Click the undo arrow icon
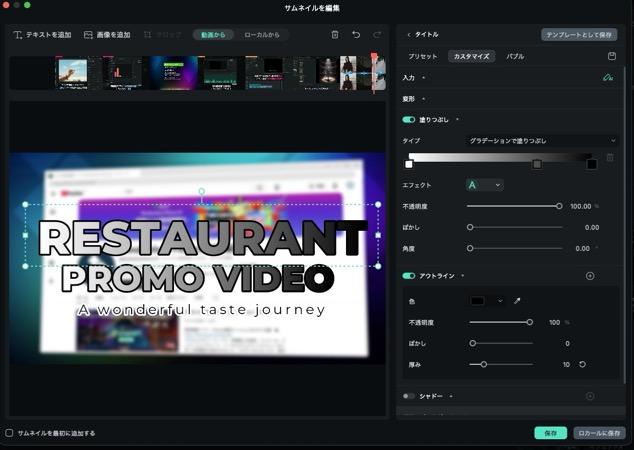Image resolution: width=634 pixels, height=450 pixels. pyautogui.click(x=356, y=34)
